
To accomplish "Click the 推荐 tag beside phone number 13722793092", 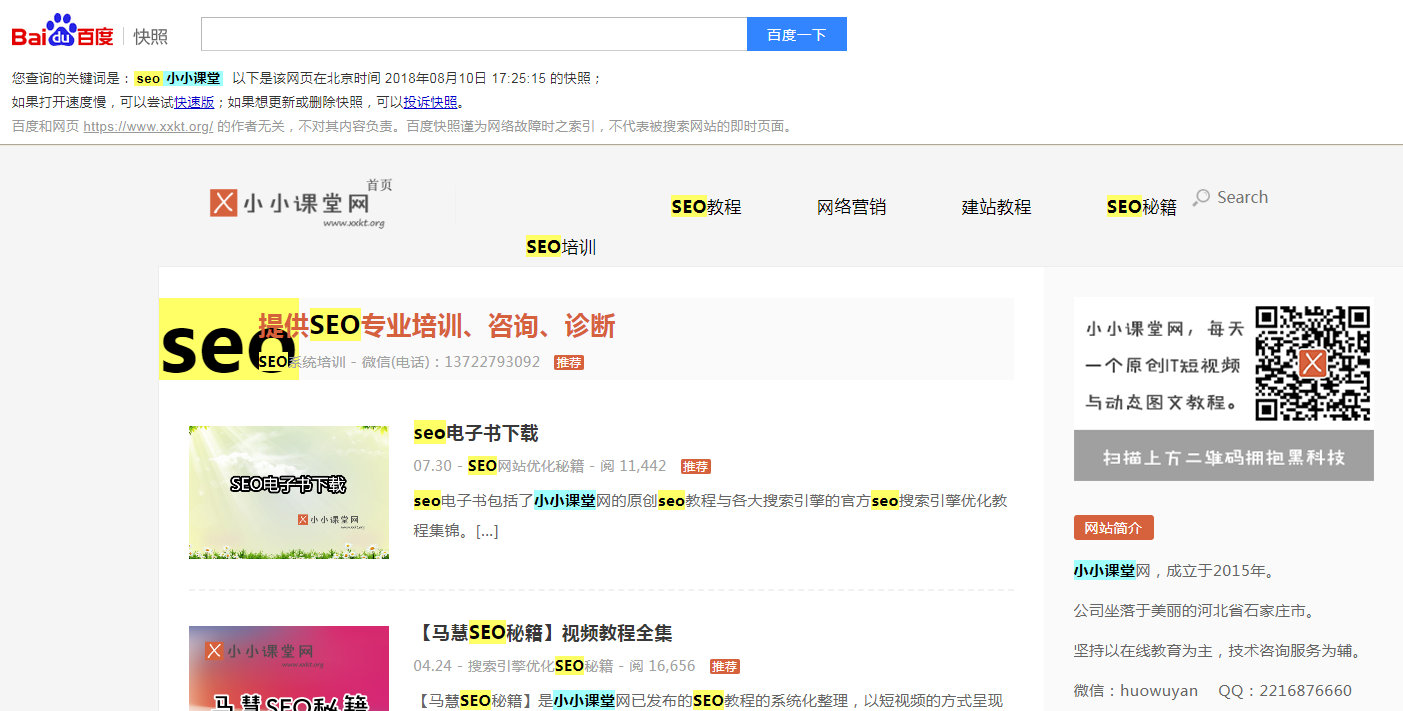I will (569, 363).
